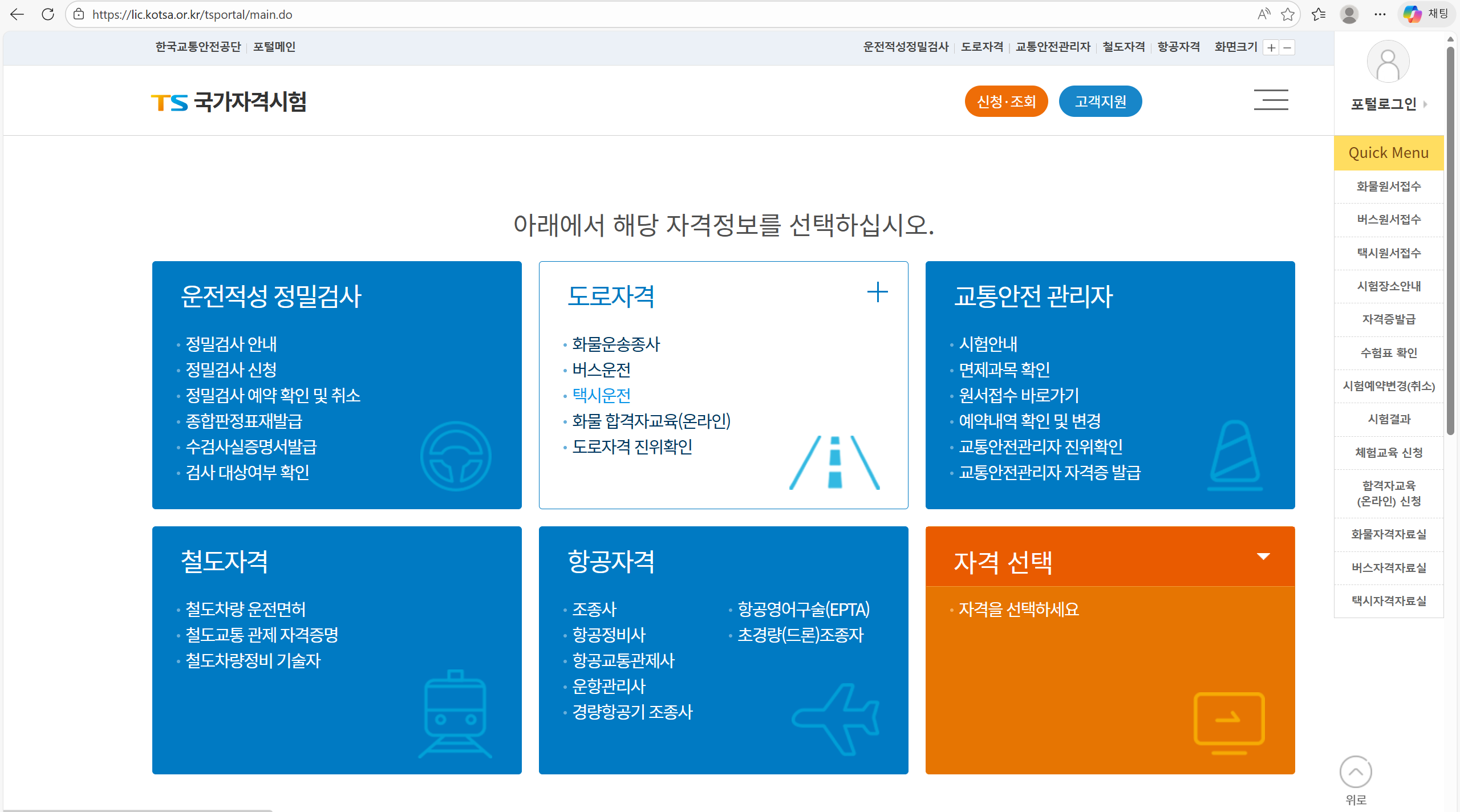This screenshot has height=812, width=1460.
Task: Open Copilot chat icon
Action: point(1412,14)
